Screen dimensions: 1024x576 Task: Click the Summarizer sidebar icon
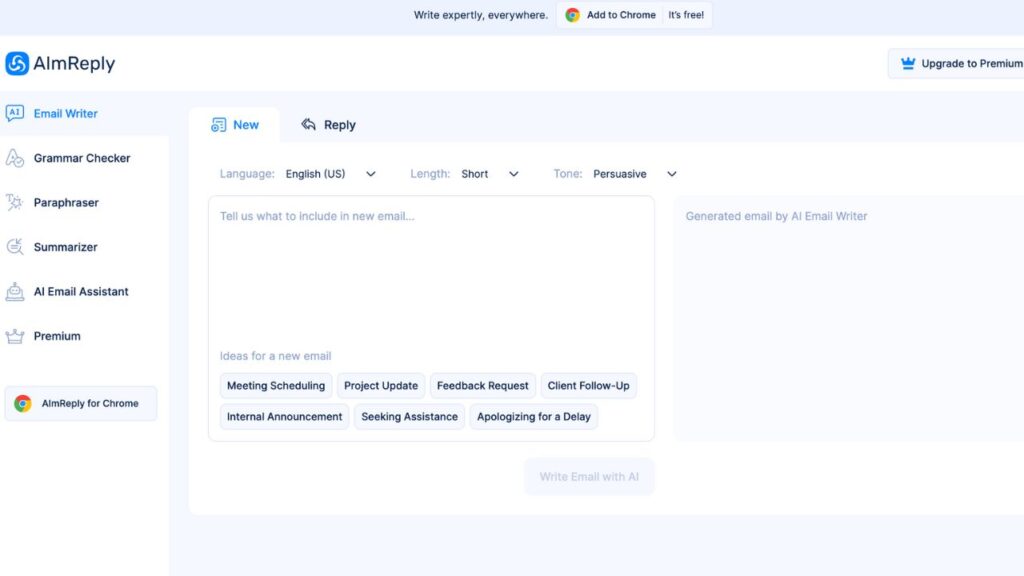coord(14,247)
